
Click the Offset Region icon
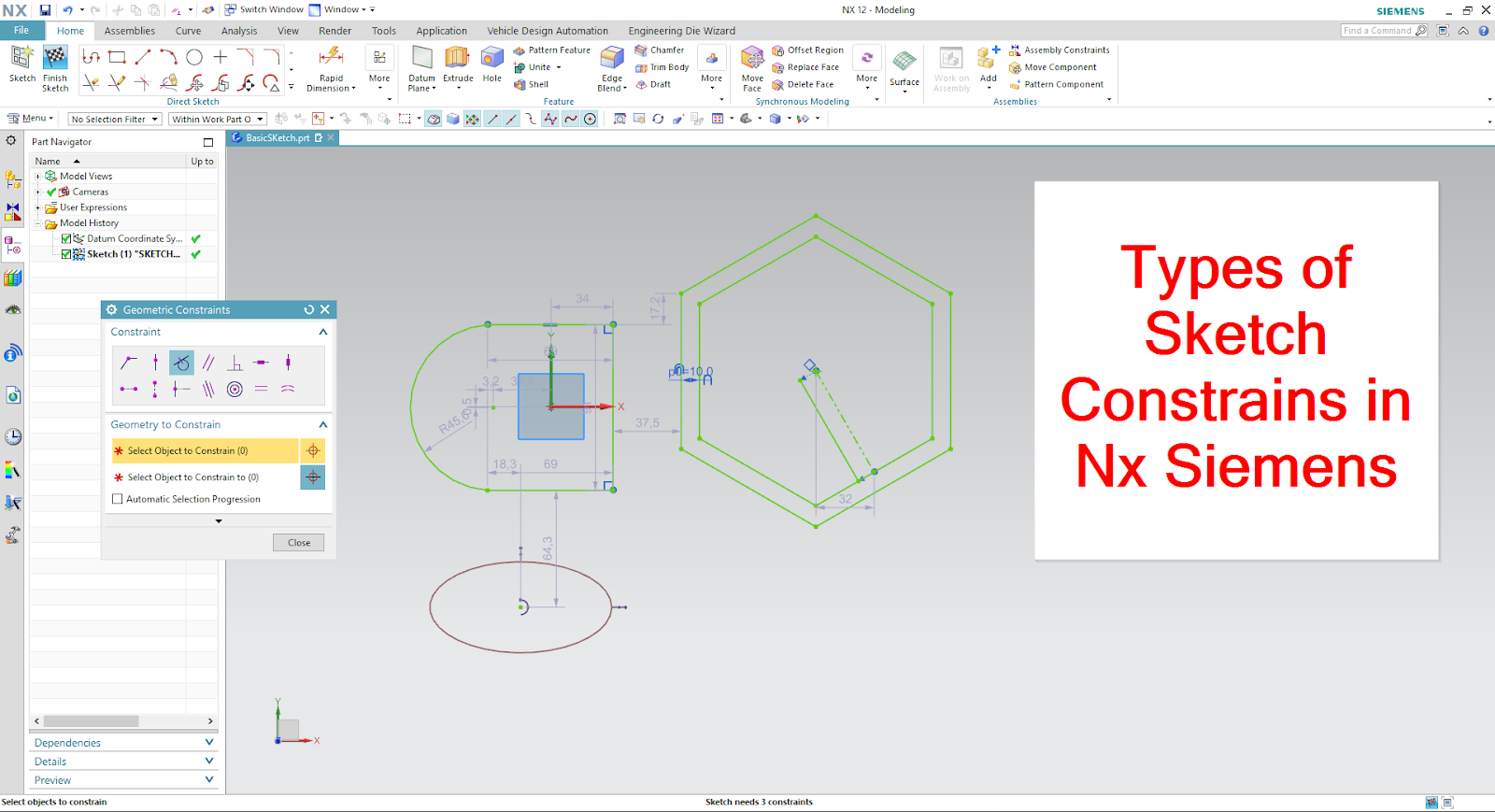point(777,50)
